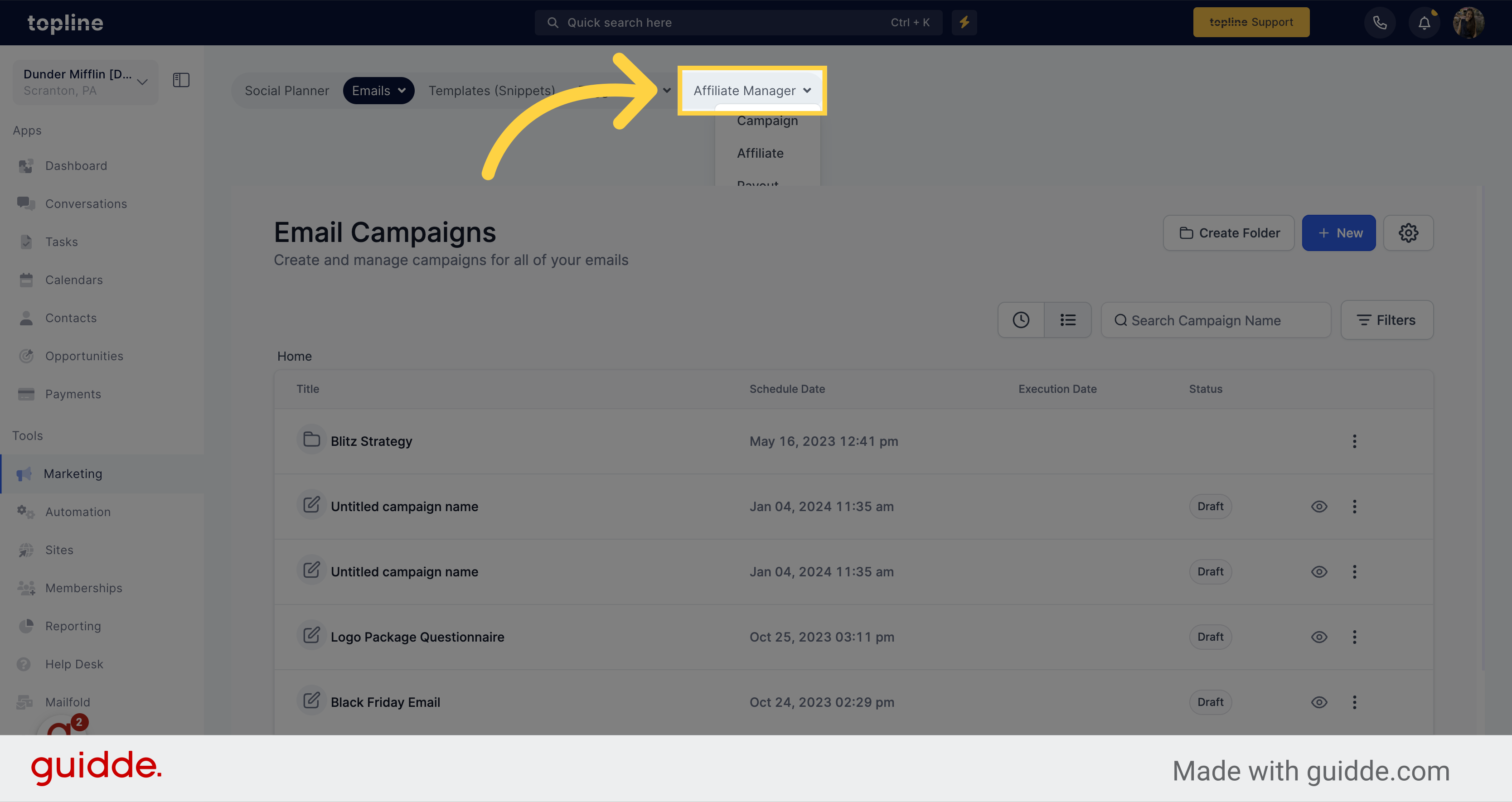Open Payments in the sidebar
The width and height of the screenshot is (1512, 802).
pyautogui.click(x=73, y=394)
